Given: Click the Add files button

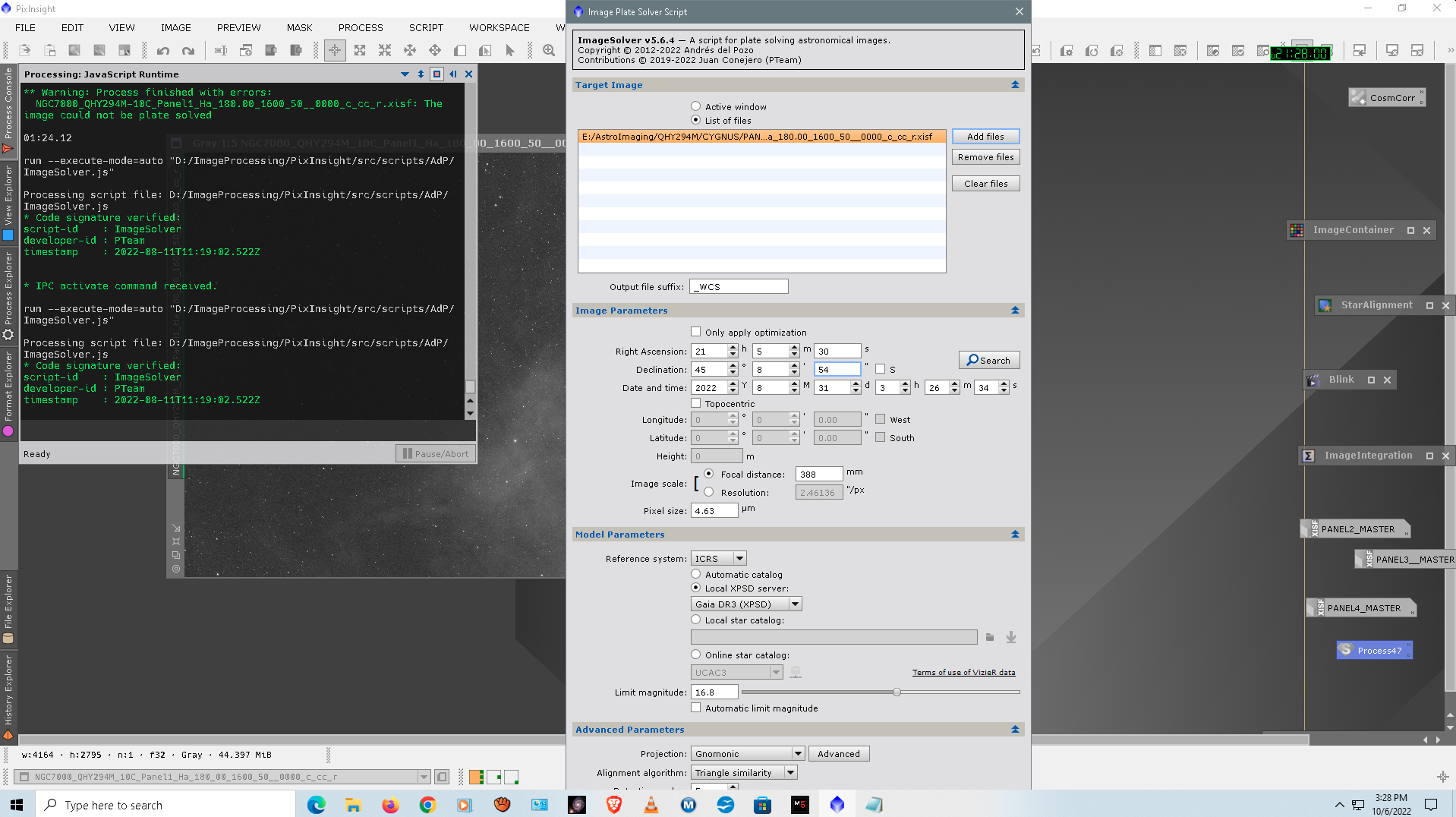Looking at the screenshot, I should click(985, 137).
